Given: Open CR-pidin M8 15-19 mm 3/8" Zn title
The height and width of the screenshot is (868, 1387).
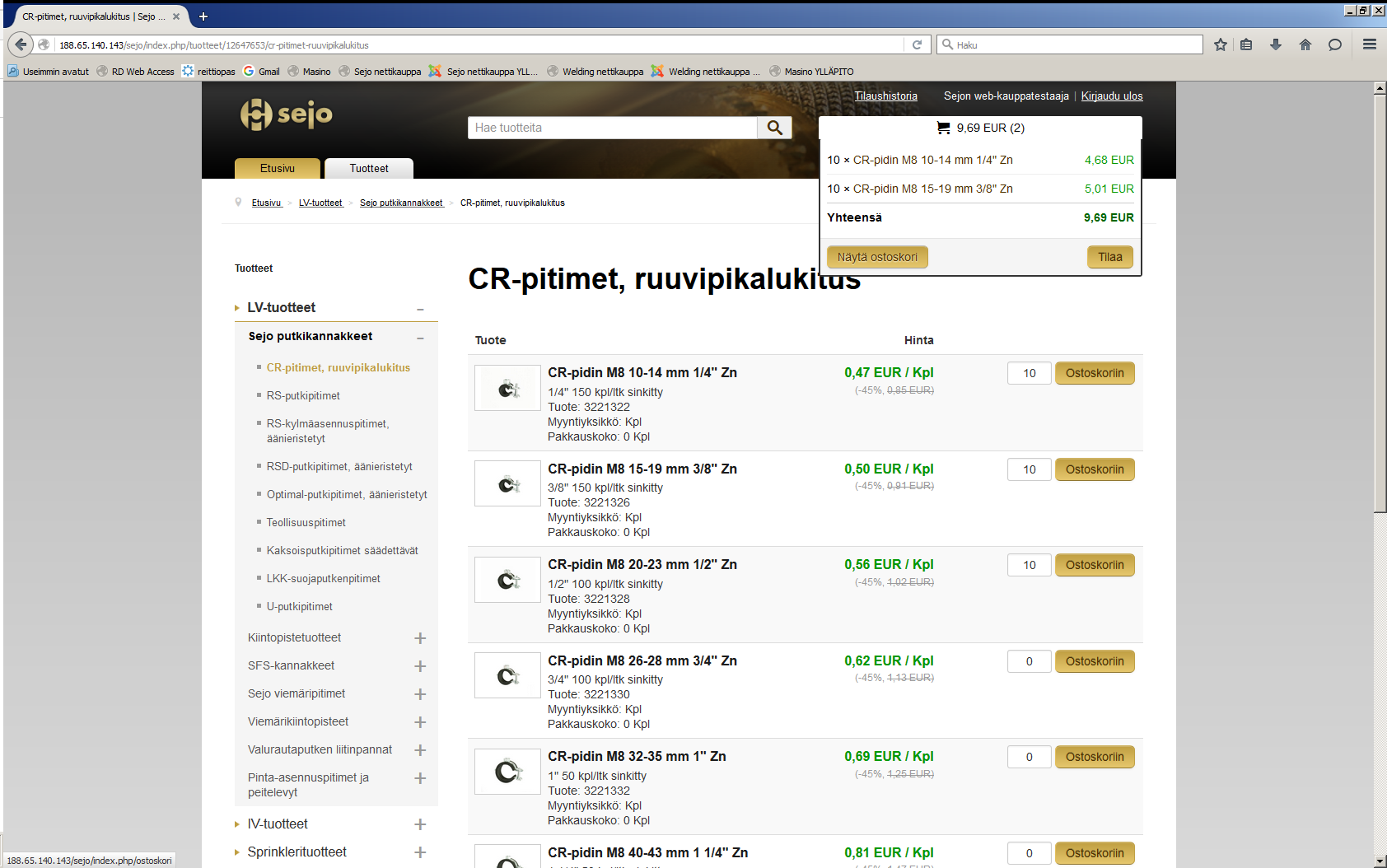Looking at the screenshot, I should [x=642, y=469].
